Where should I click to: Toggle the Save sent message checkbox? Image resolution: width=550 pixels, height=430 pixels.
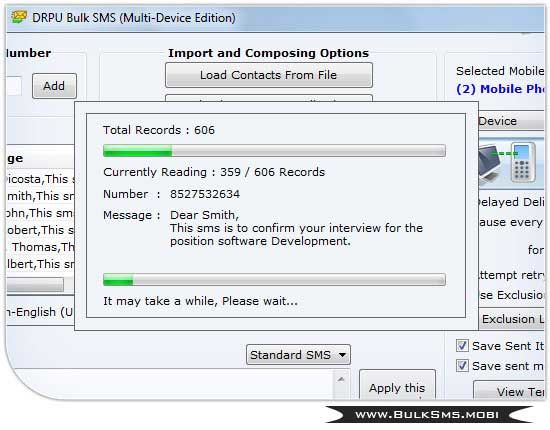pos(462,366)
